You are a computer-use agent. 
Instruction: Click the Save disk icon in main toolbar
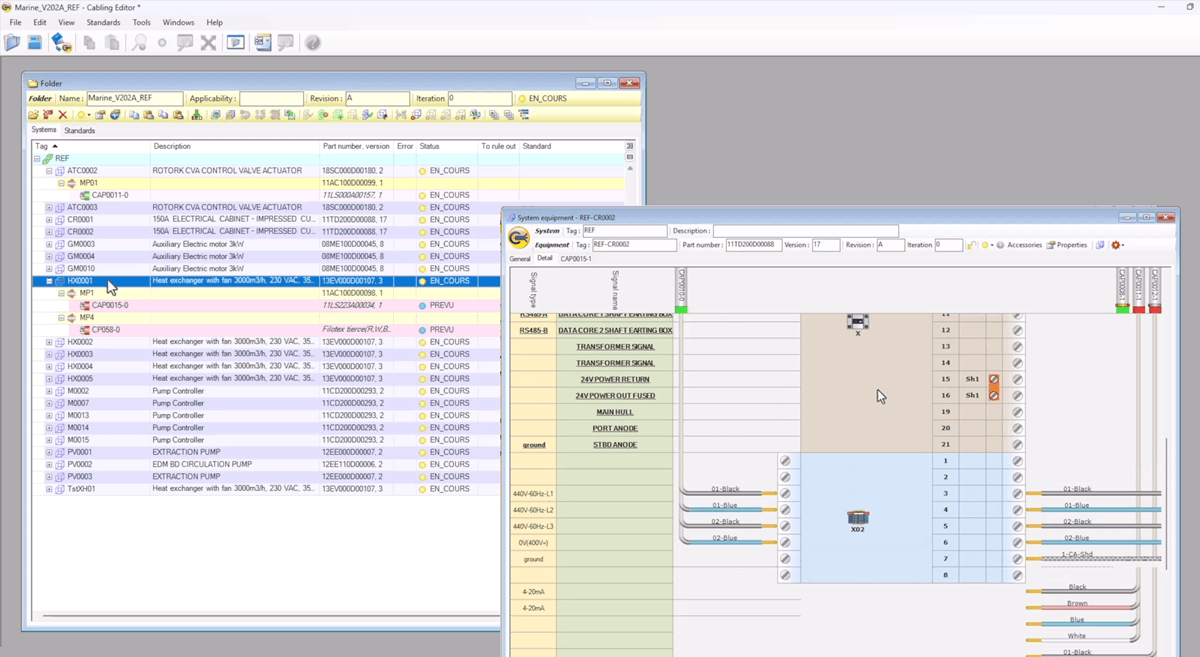pos(34,43)
